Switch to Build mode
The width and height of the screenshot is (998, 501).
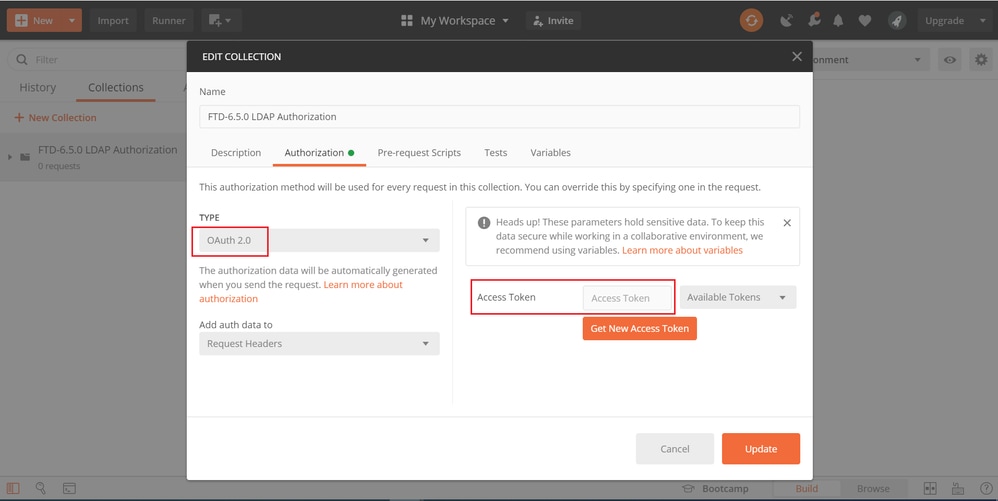[x=806, y=488]
